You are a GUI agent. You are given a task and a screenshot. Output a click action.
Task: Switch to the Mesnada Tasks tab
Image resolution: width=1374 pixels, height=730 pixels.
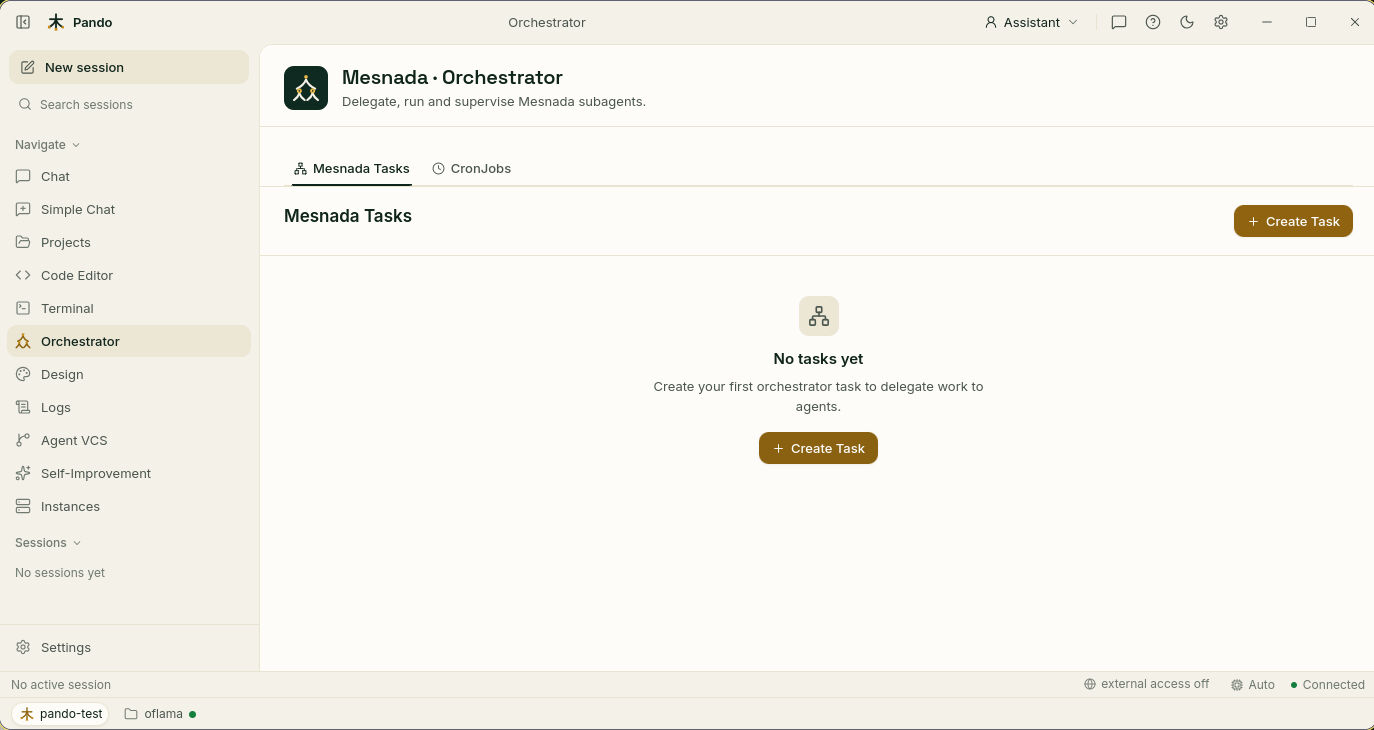(352, 168)
